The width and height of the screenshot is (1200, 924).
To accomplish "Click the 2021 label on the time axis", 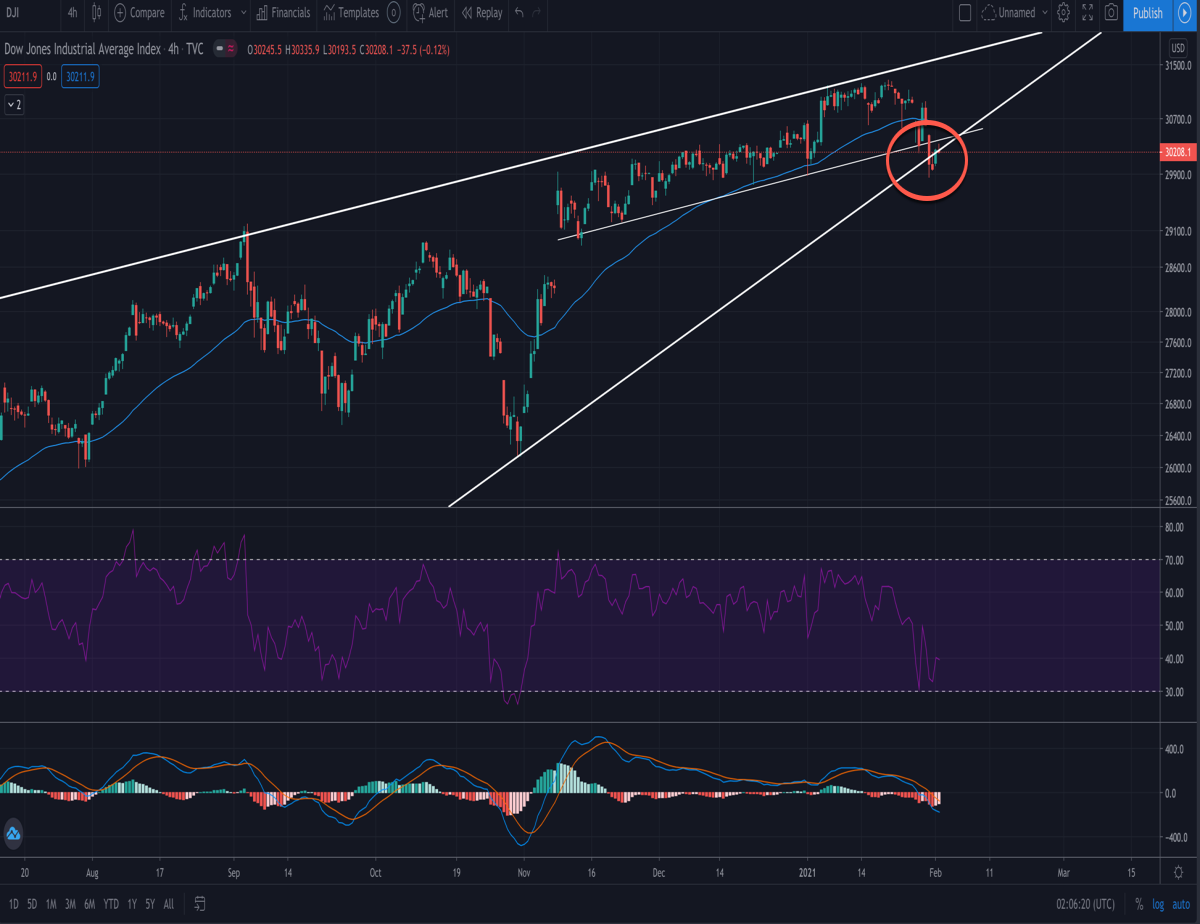I will pyautogui.click(x=807, y=872).
